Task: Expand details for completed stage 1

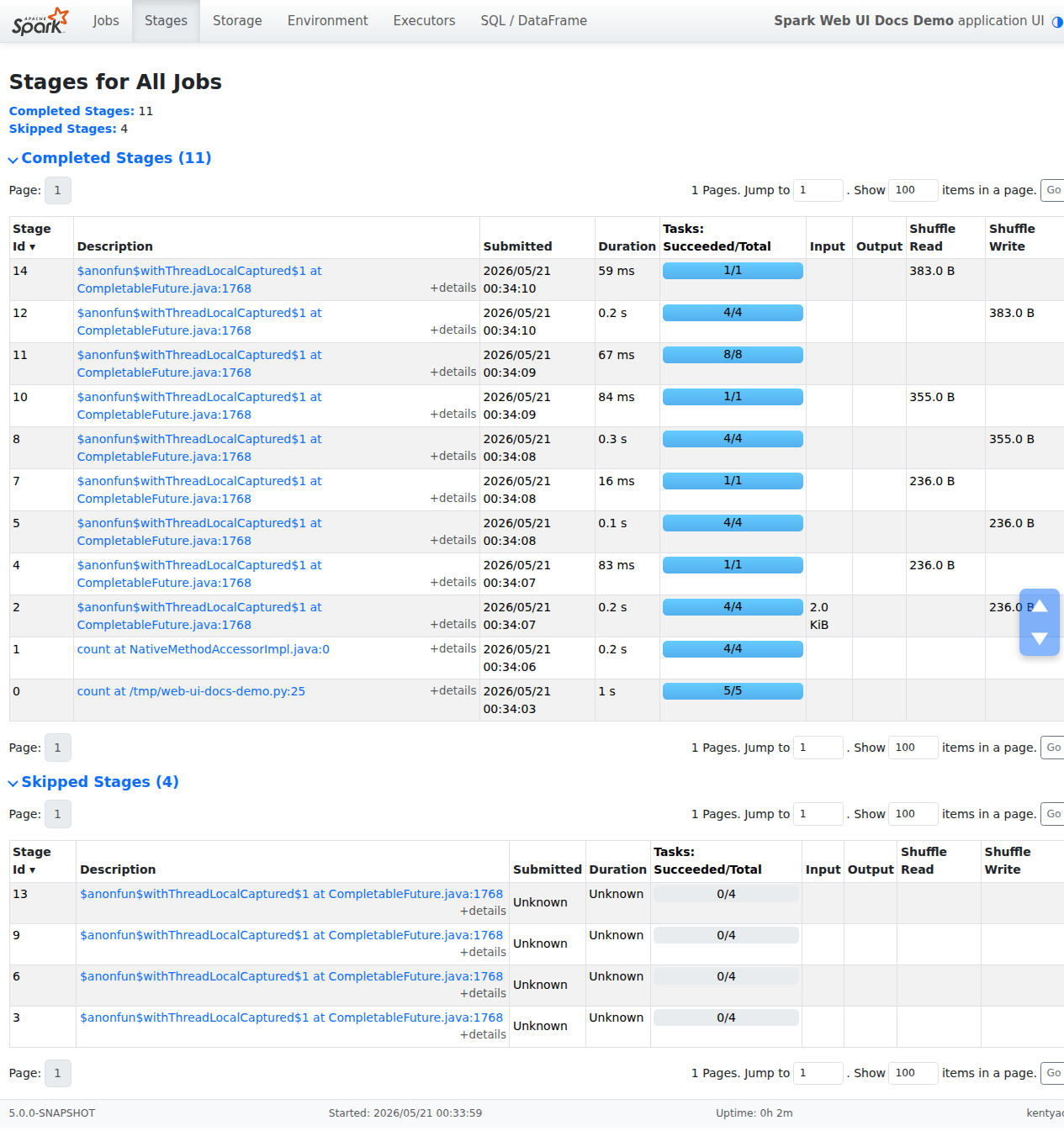Action: [453, 648]
